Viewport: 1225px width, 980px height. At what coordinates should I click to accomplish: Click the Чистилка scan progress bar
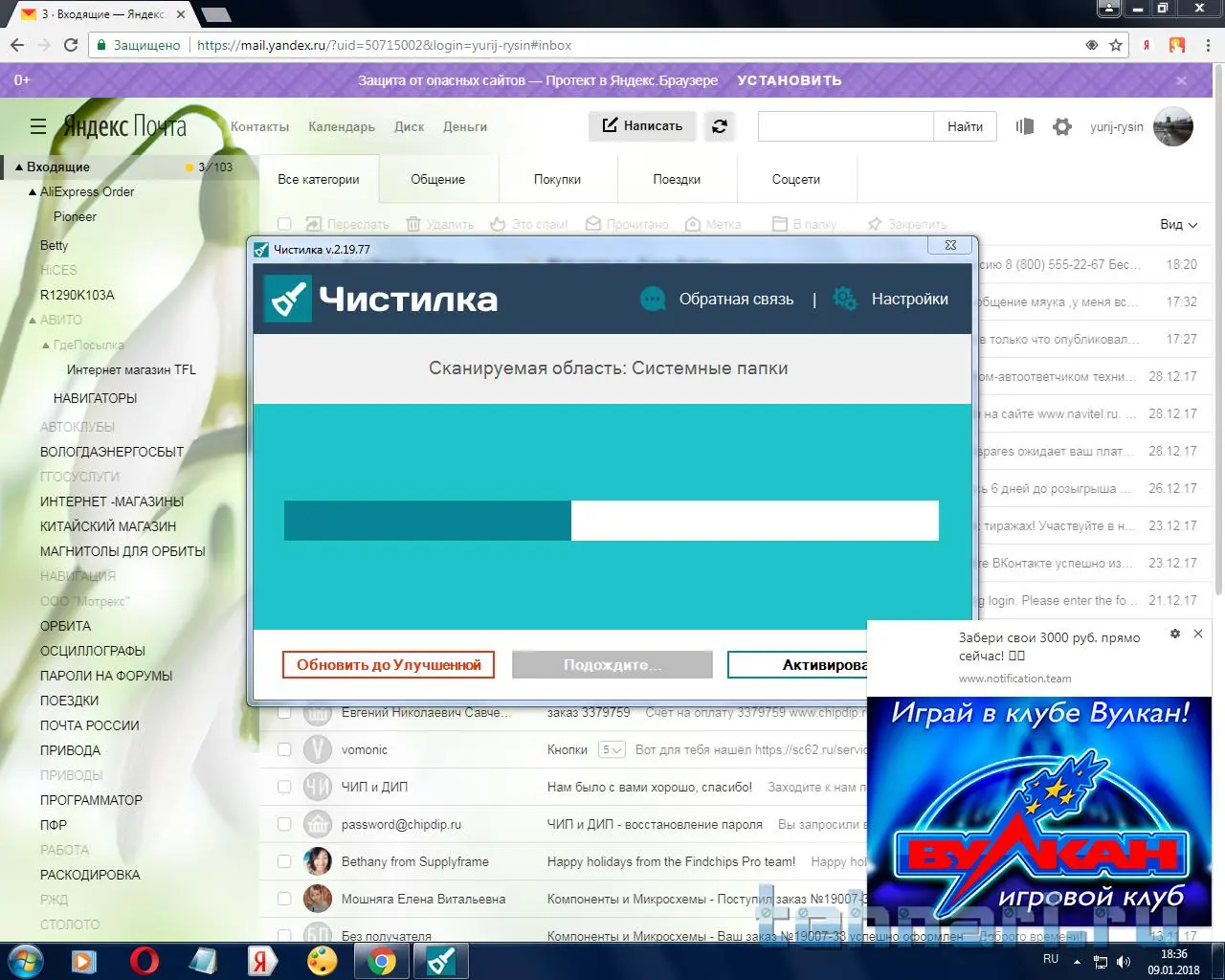click(x=611, y=521)
